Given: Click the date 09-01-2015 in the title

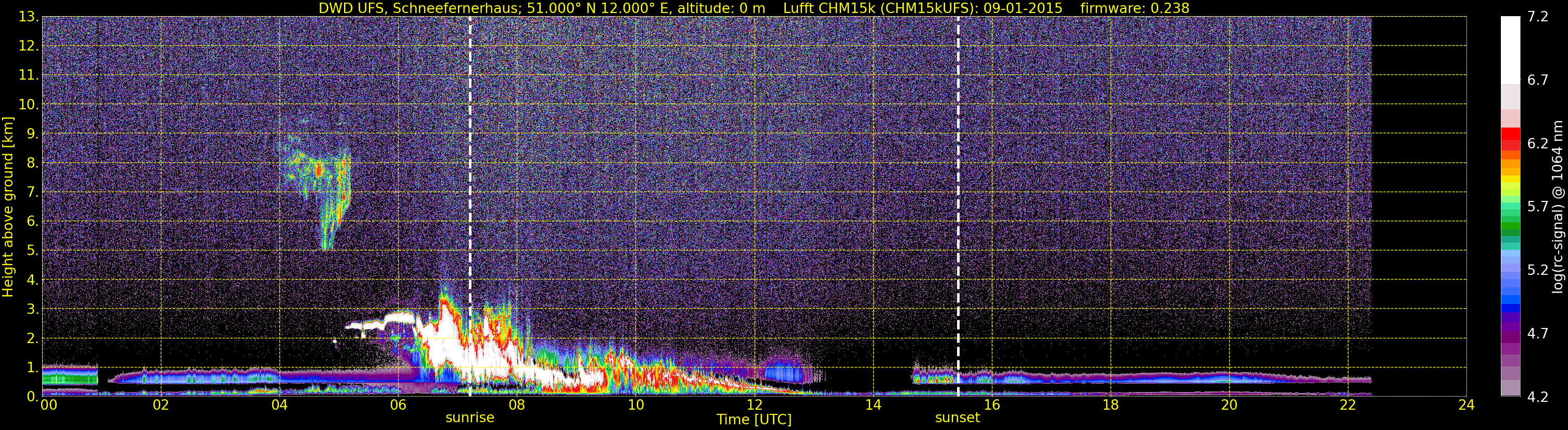Looking at the screenshot, I should [x=1023, y=8].
